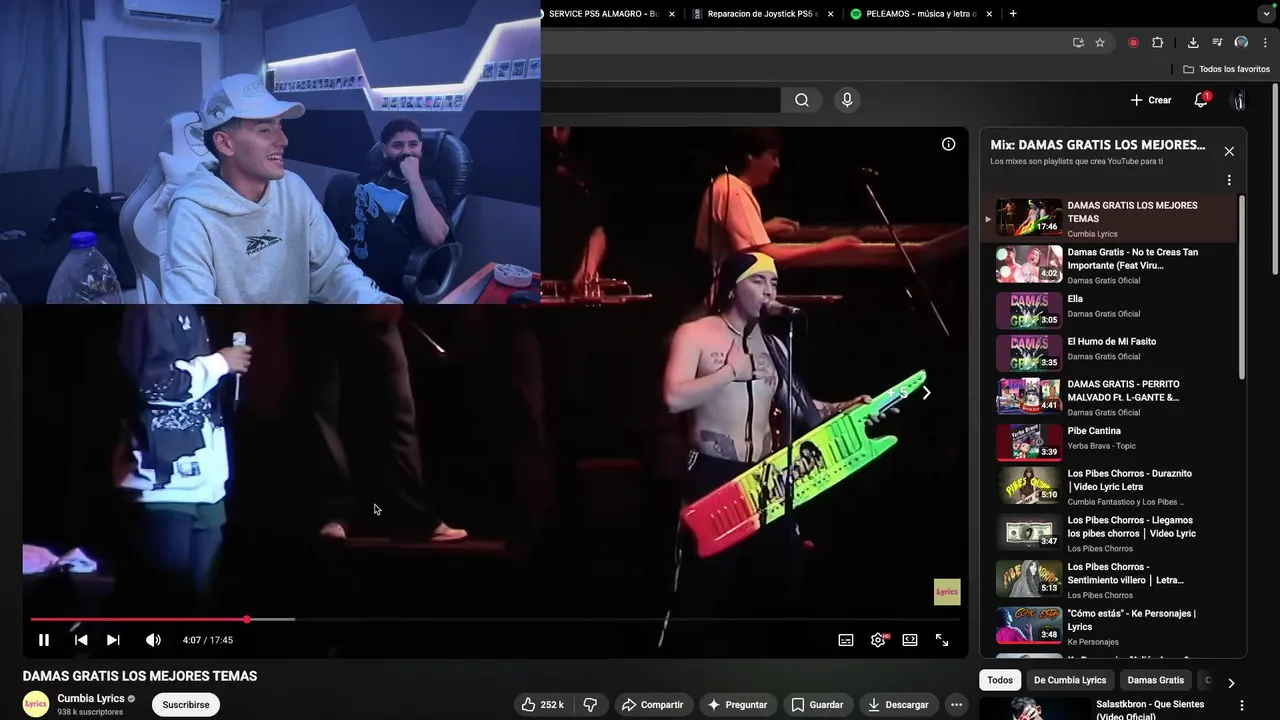The height and width of the screenshot is (720, 1280).
Task: Toggle subtitles on the player
Action: click(x=846, y=640)
